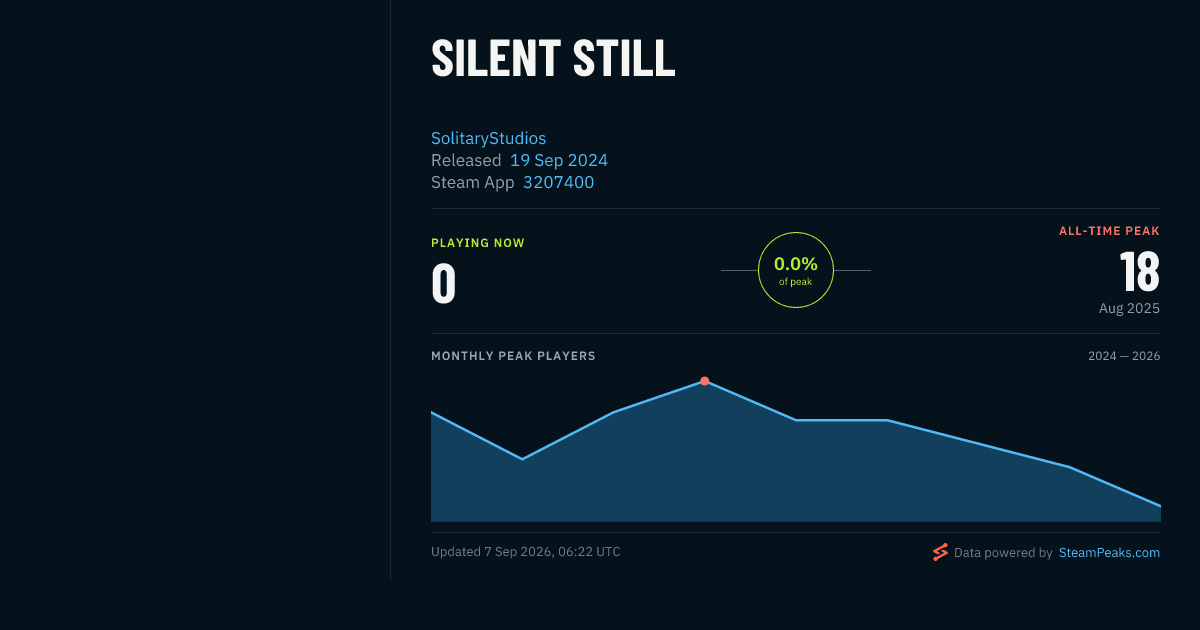Open Steam App ID 3207400 link
This screenshot has width=1200, height=630.
558,182
